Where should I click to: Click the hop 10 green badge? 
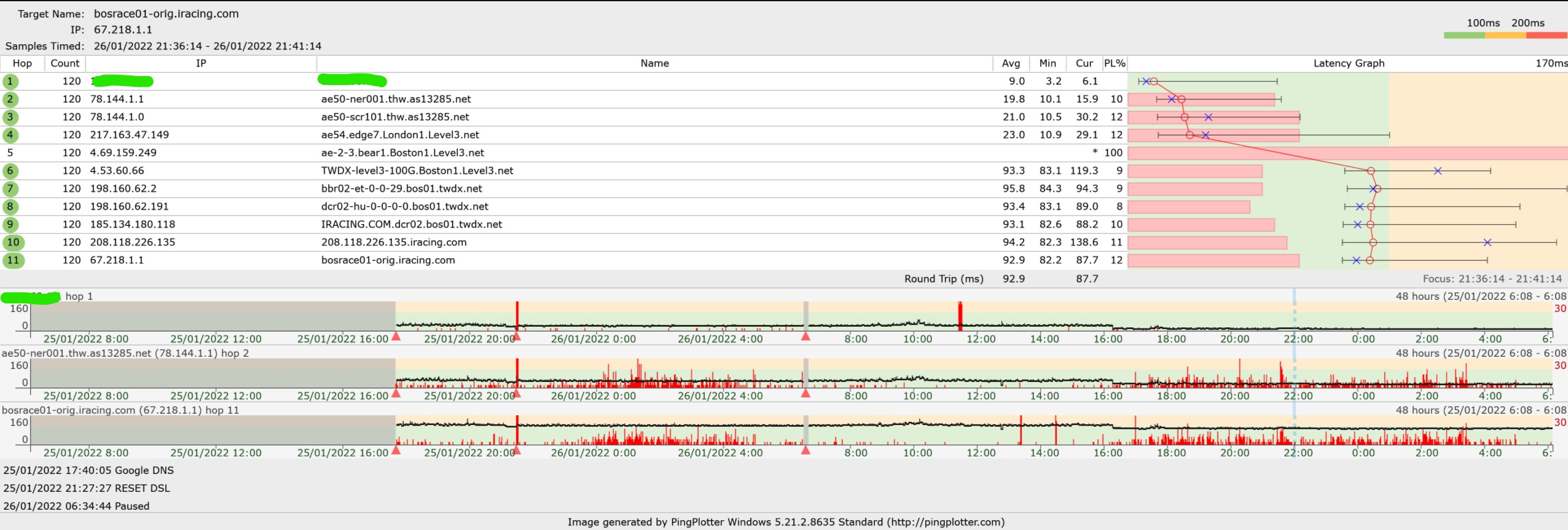[x=13, y=242]
